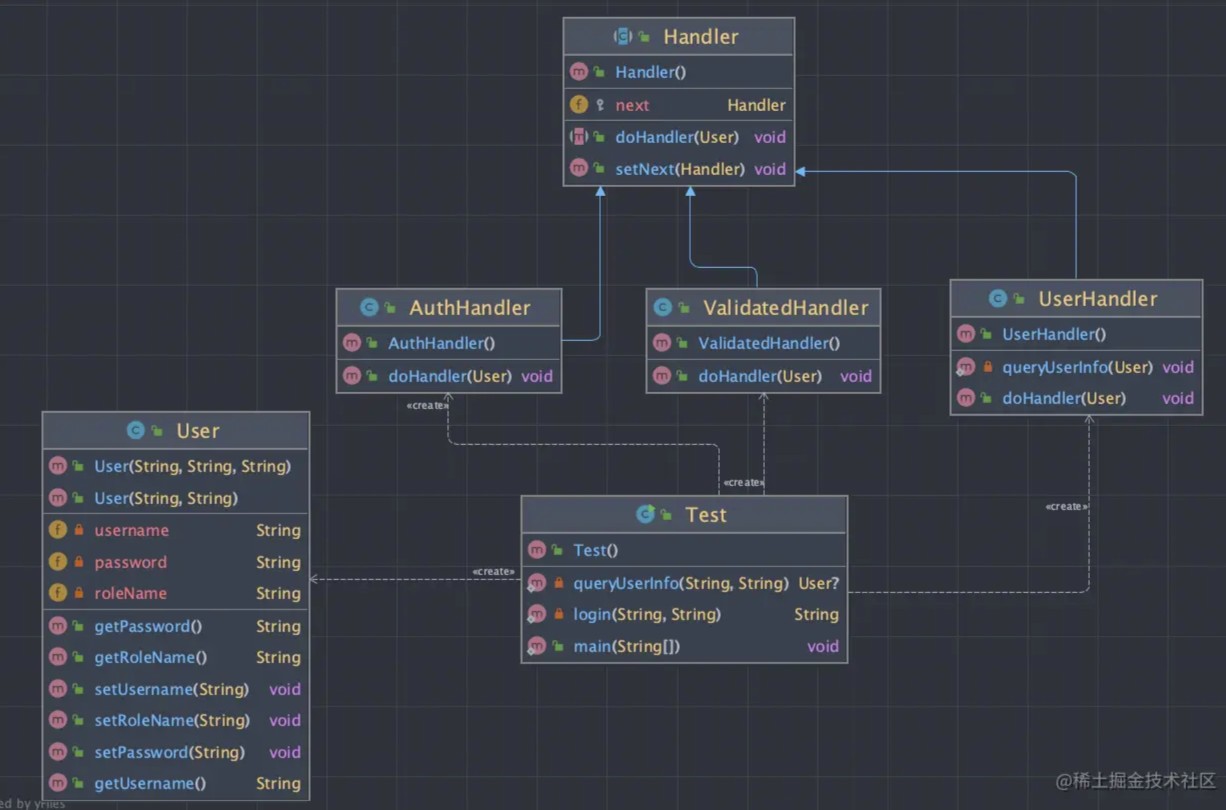
Task: Click the method icon beside setUsername(String)
Action: coord(58,689)
